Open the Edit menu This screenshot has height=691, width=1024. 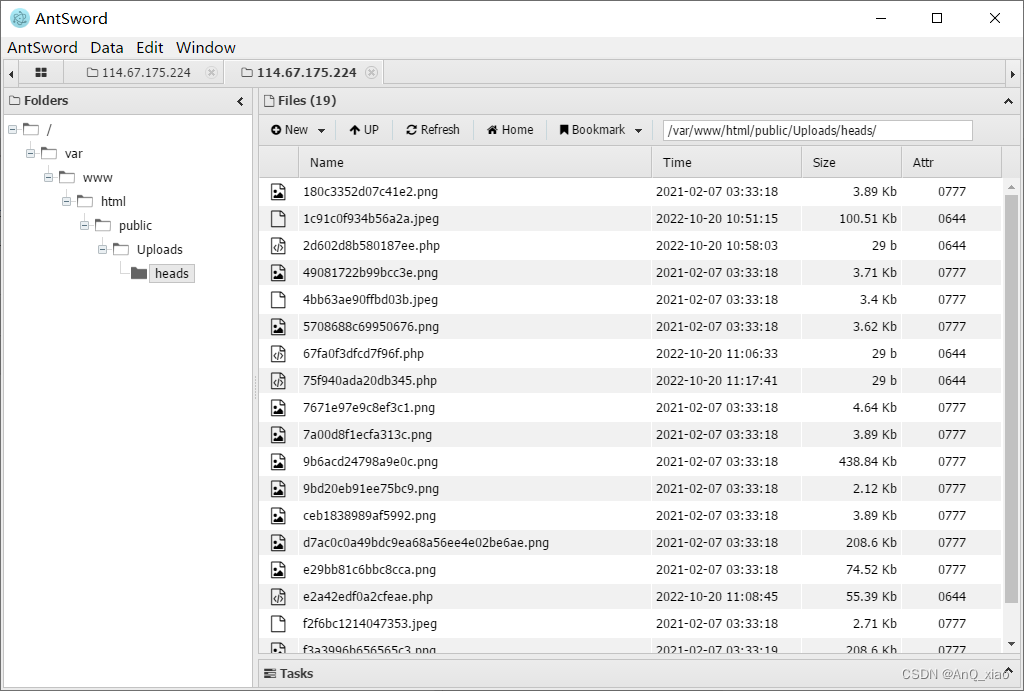point(150,48)
